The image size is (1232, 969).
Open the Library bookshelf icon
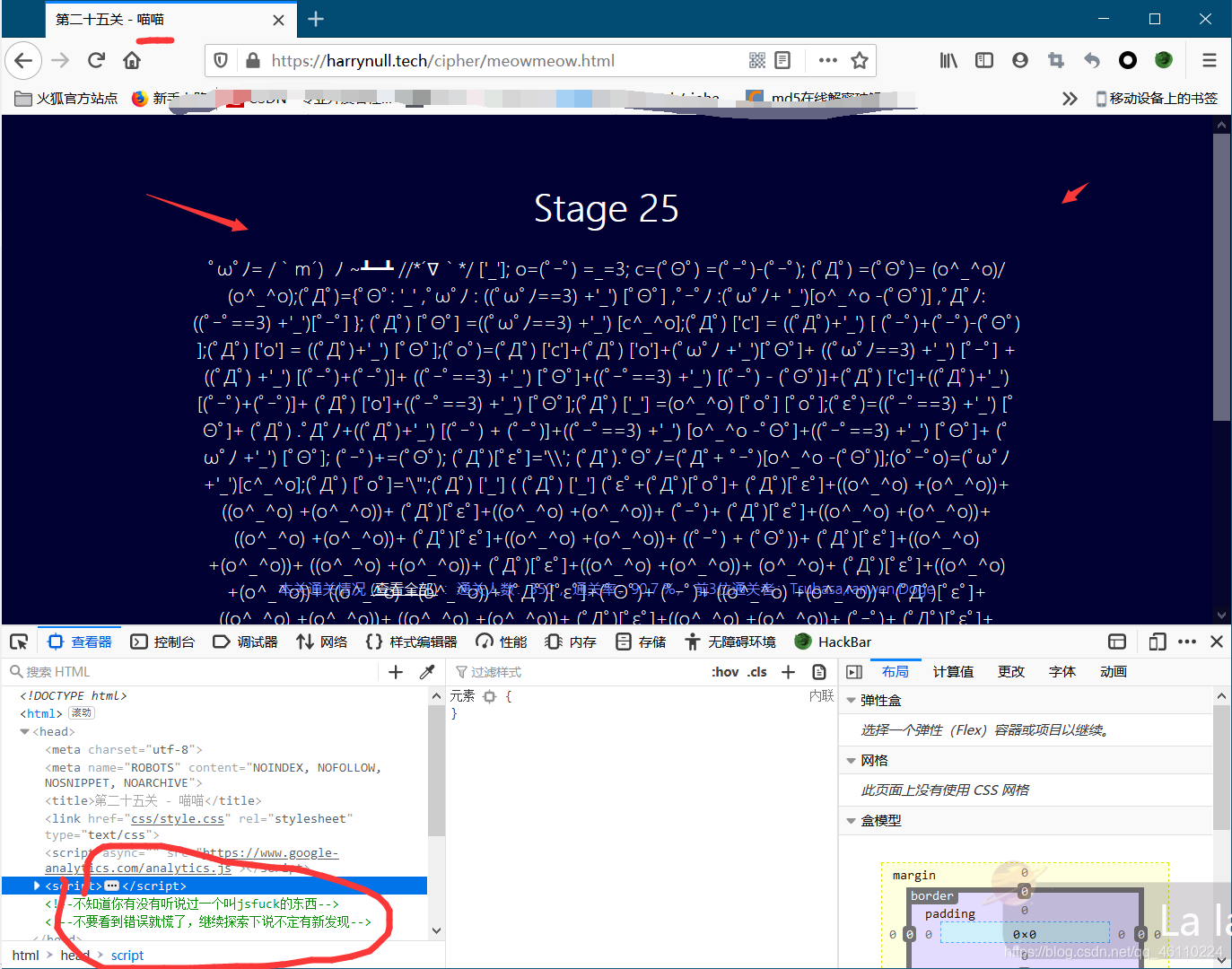point(948,60)
